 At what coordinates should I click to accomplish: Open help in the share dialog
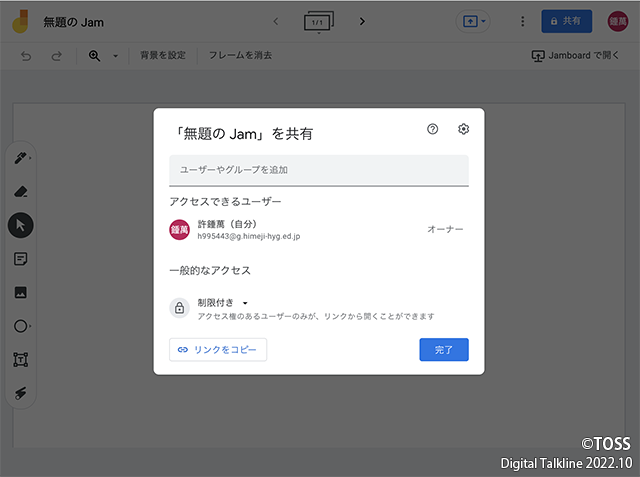point(432,129)
